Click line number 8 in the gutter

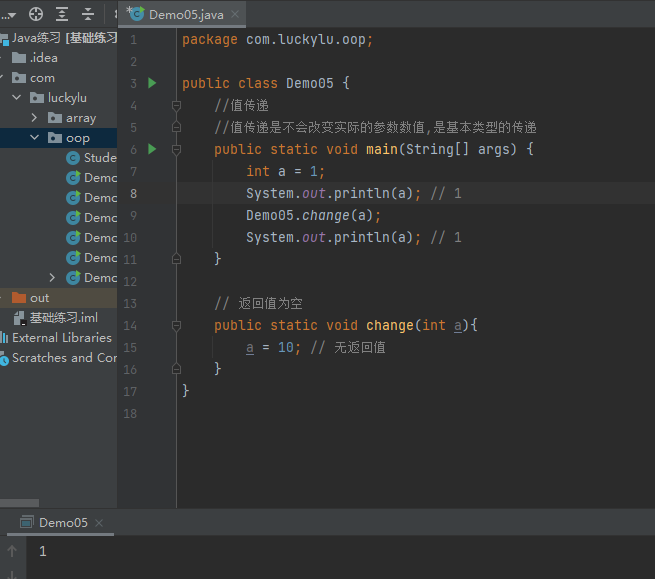coord(133,193)
